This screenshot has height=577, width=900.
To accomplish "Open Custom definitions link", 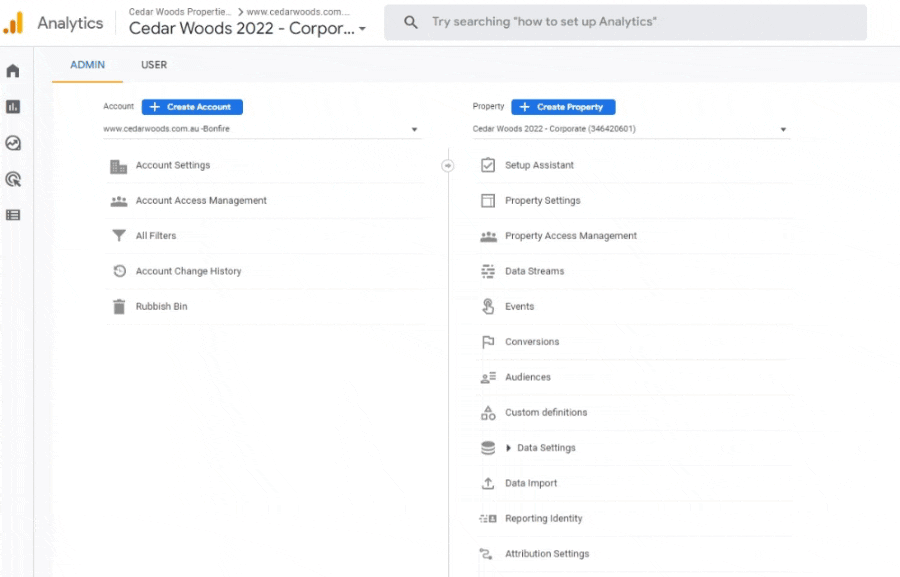I will point(546,412).
